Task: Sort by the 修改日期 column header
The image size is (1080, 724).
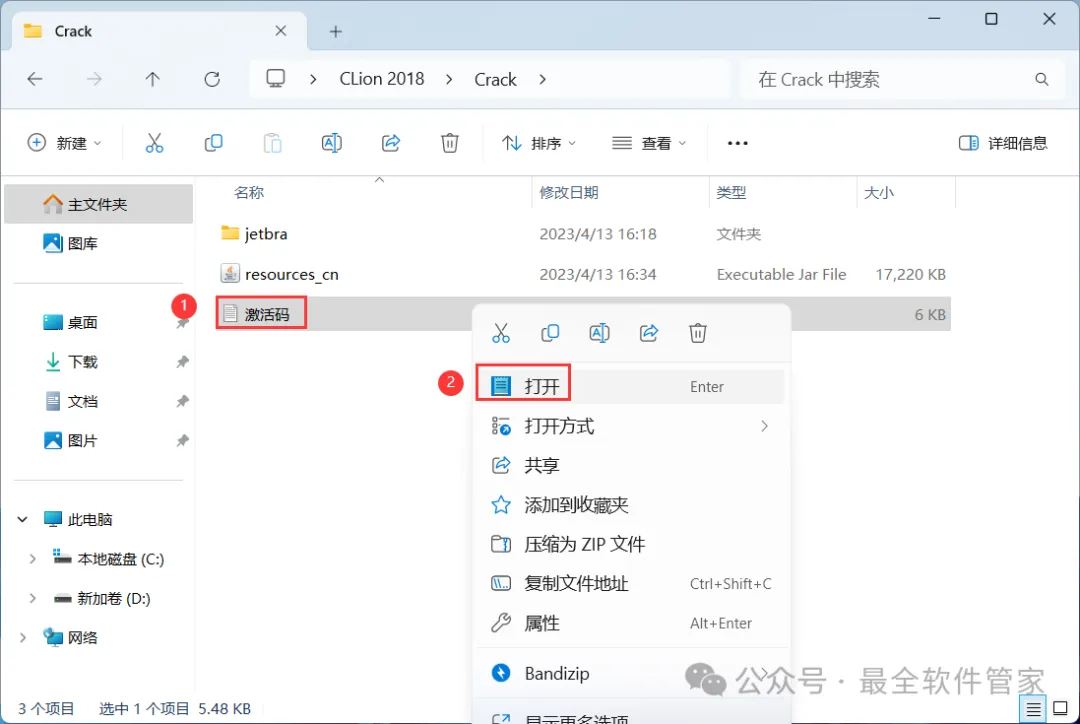Action: click(568, 193)
